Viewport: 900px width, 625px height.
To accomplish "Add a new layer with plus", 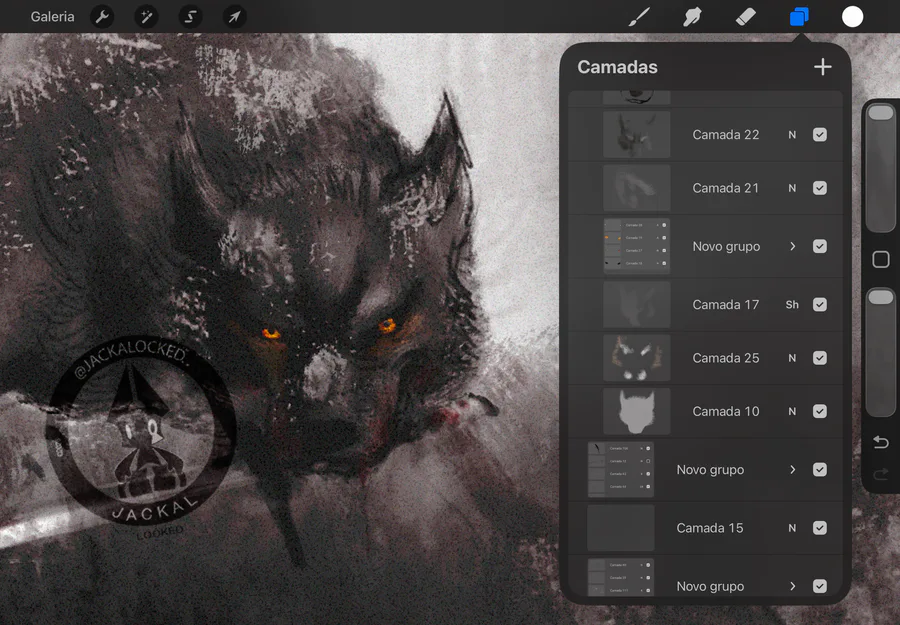I will point(823,67).
